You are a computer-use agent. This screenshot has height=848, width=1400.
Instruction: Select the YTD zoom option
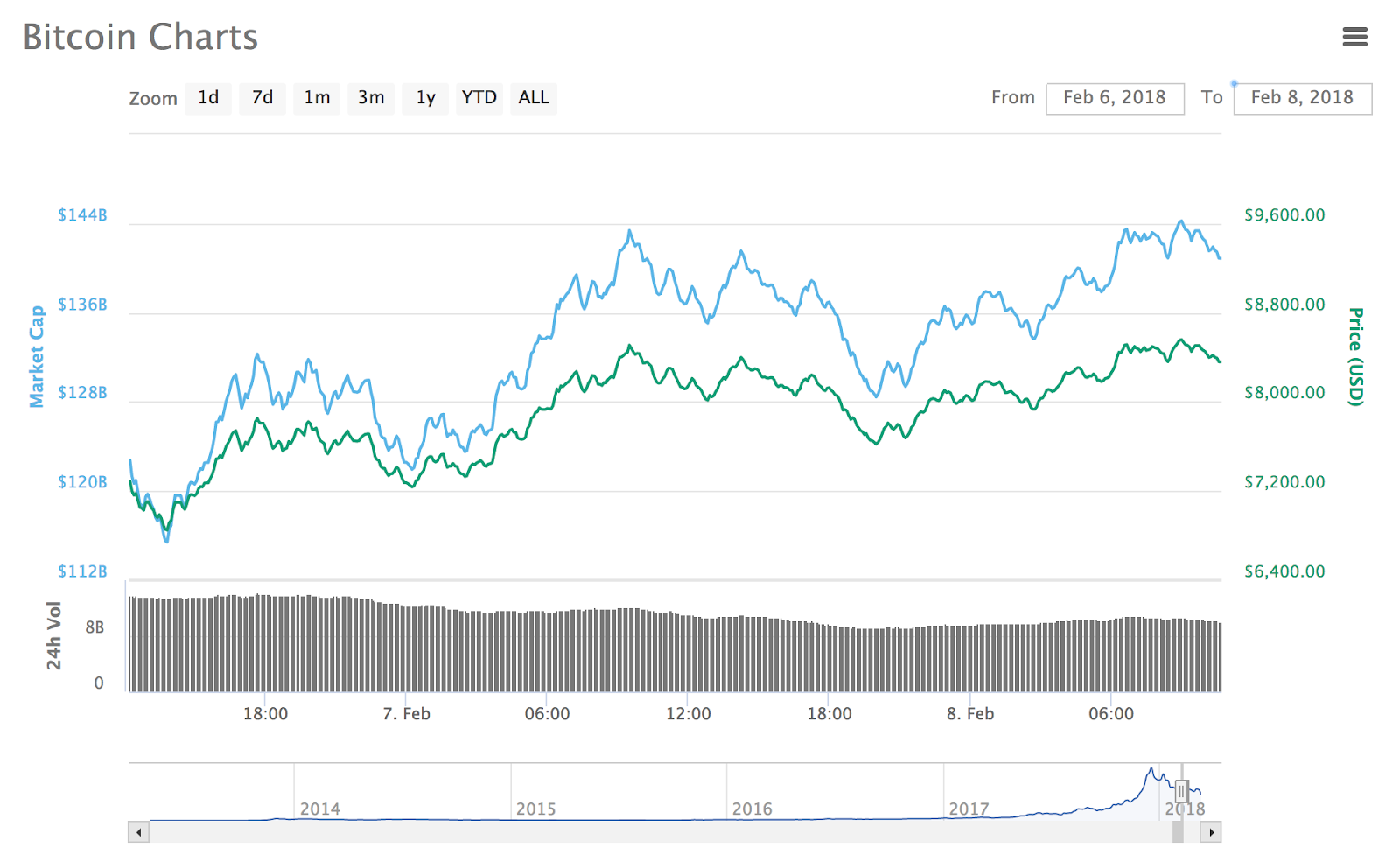click(x=479, y=98)
